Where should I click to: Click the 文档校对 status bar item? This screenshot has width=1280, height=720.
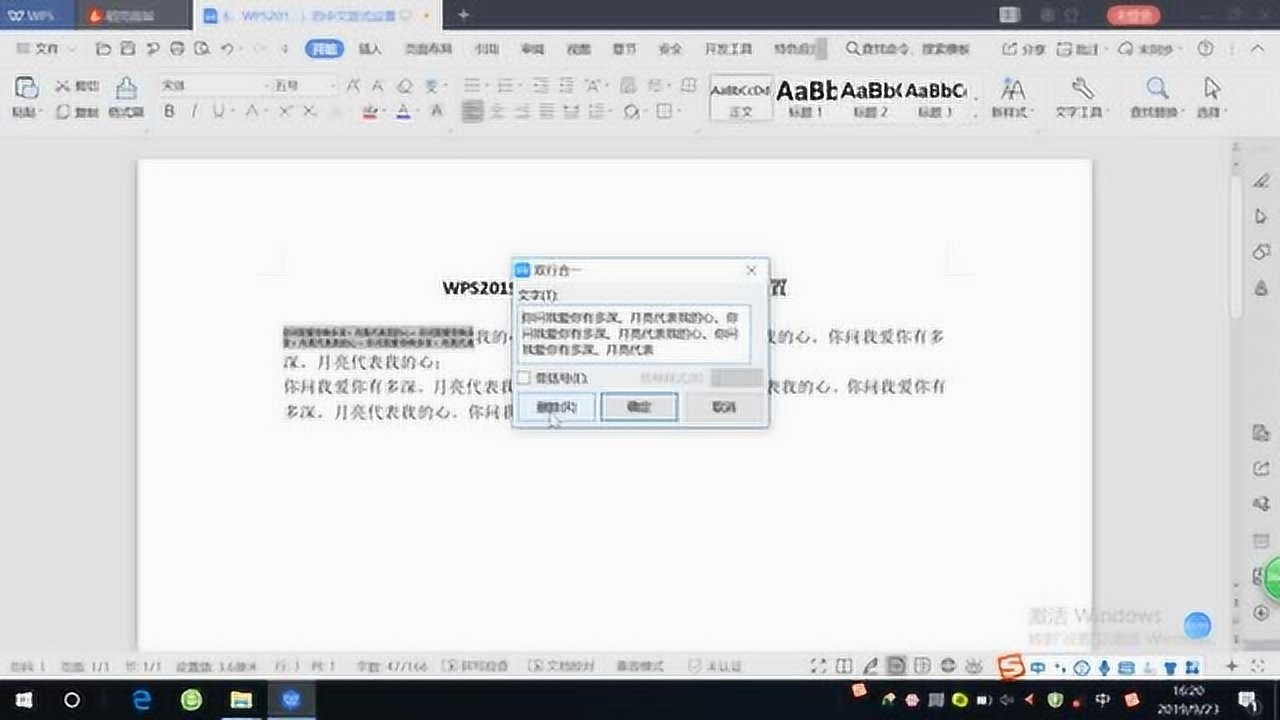[562, 666]
